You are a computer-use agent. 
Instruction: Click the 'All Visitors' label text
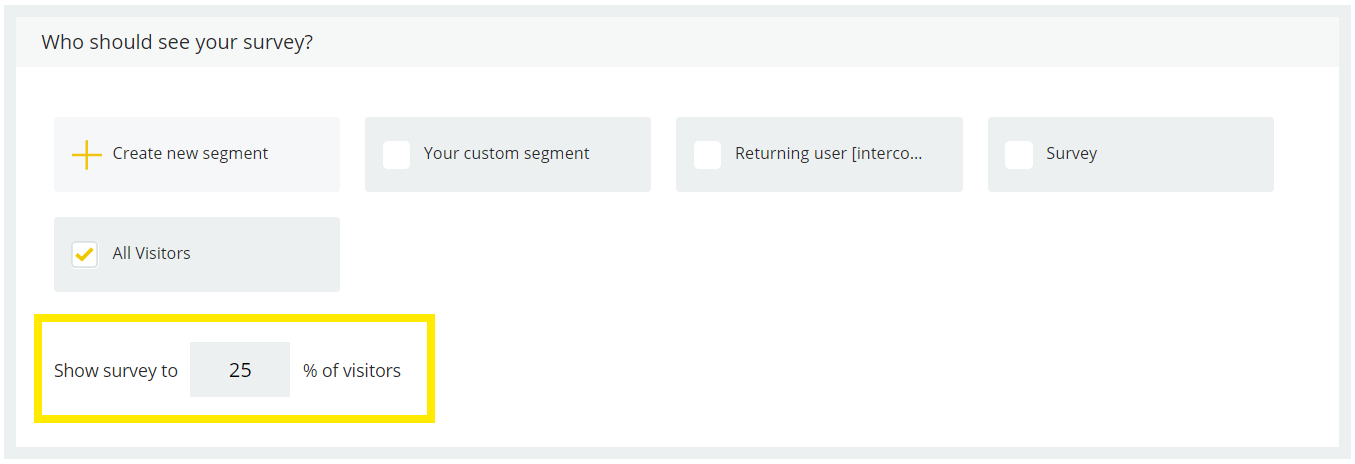(x=151, y=253)
